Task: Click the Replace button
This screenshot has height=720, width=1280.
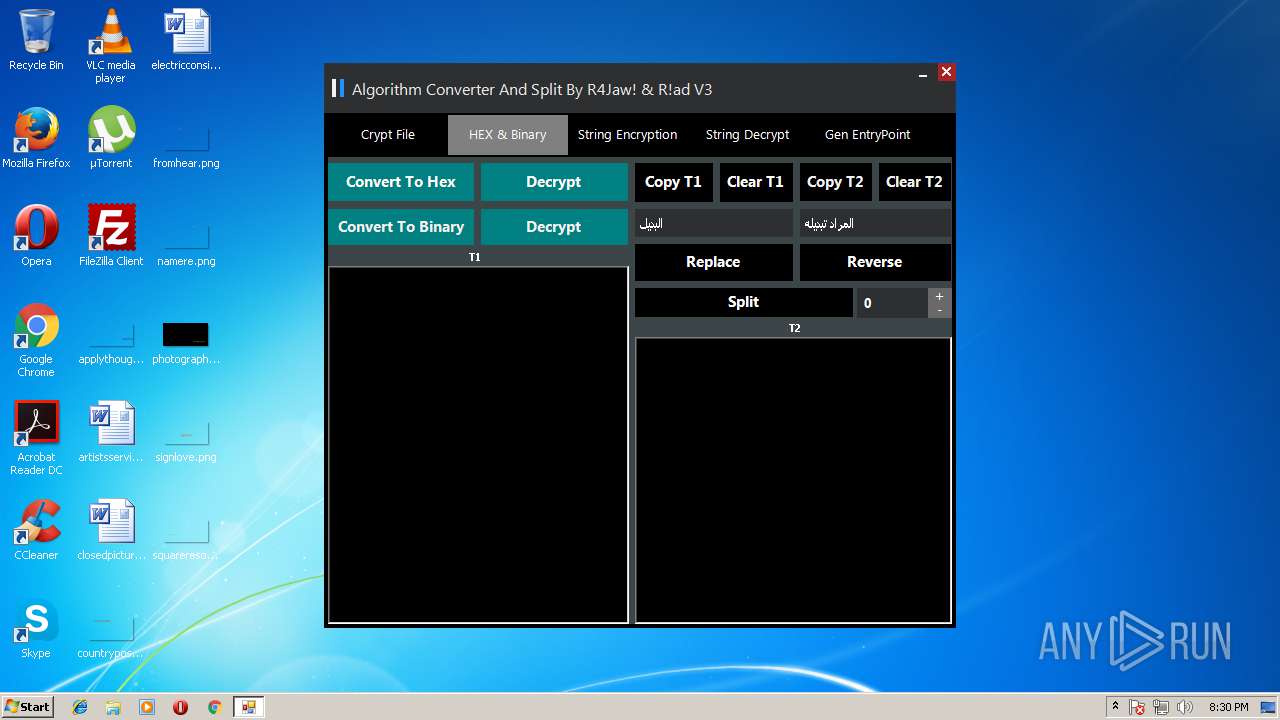Action: click(x=713, y=262)
